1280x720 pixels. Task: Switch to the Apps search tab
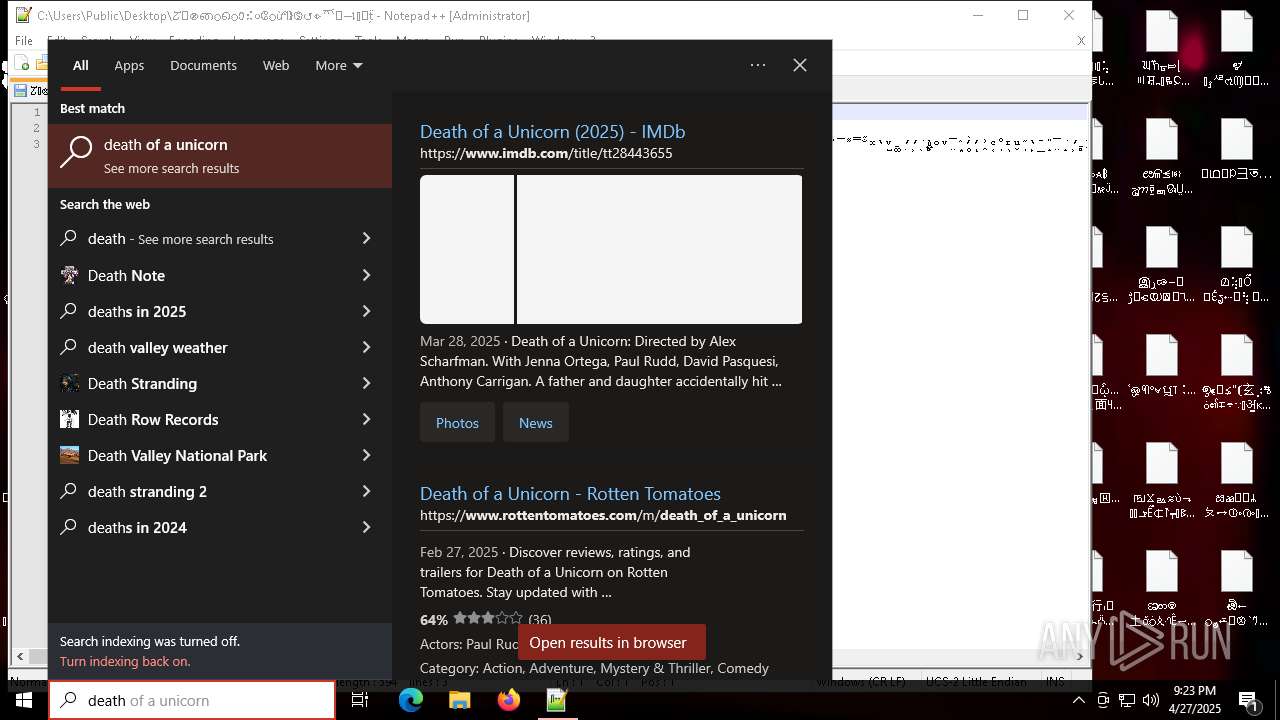pyautogui.click(x=129, y=65)
